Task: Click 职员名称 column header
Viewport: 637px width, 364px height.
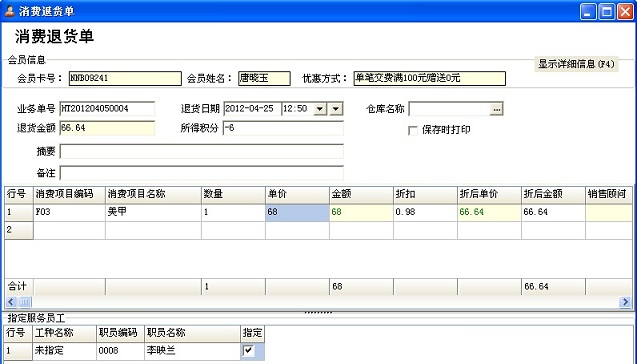Action: pyautogui.click(x=192, y=333)
